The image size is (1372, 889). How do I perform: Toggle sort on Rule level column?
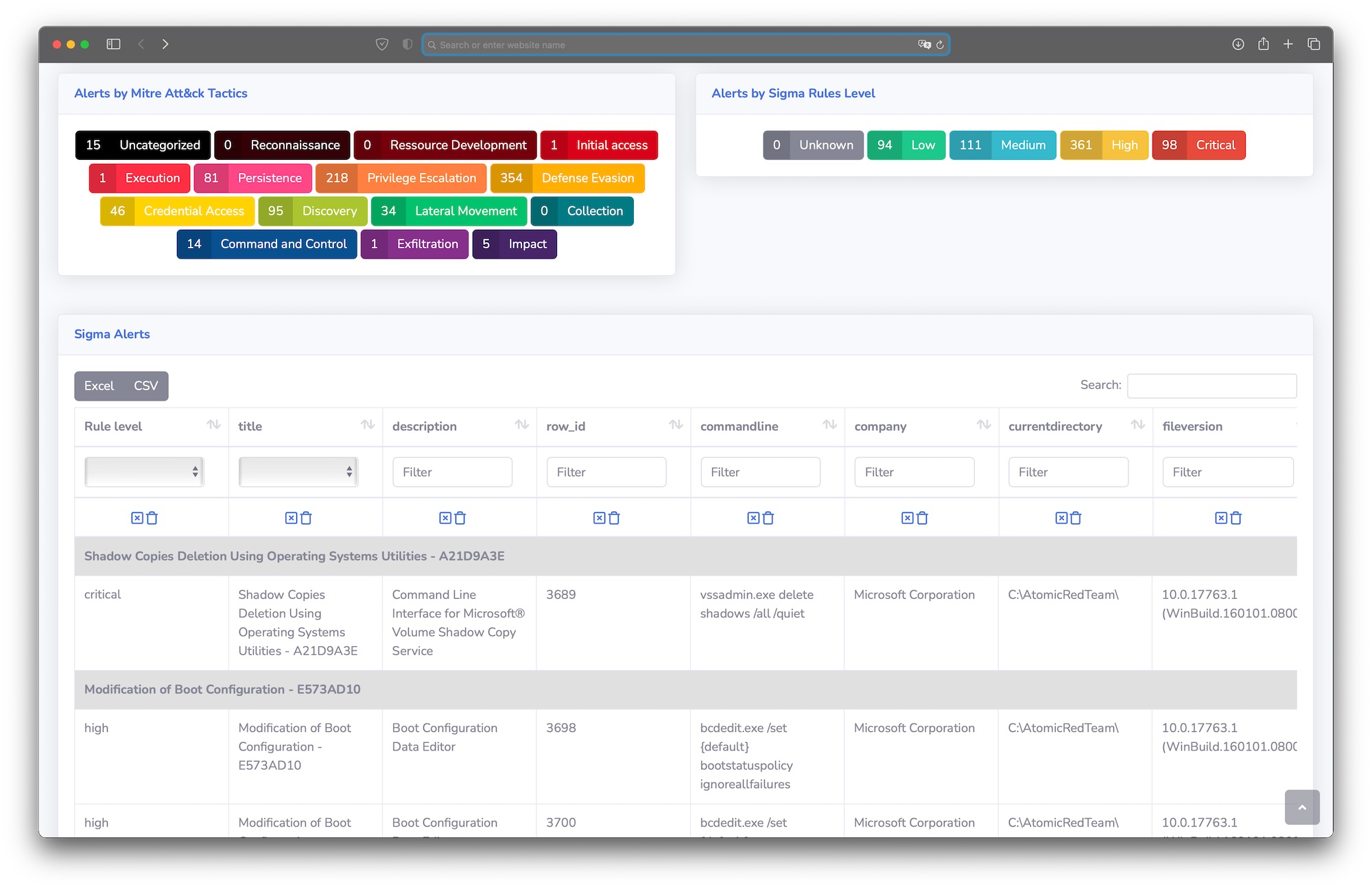point(213,425)
